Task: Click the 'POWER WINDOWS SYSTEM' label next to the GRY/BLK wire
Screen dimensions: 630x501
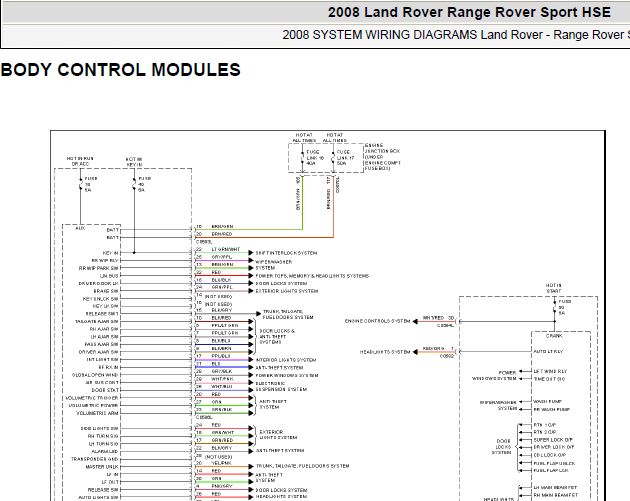Action: 287,375
